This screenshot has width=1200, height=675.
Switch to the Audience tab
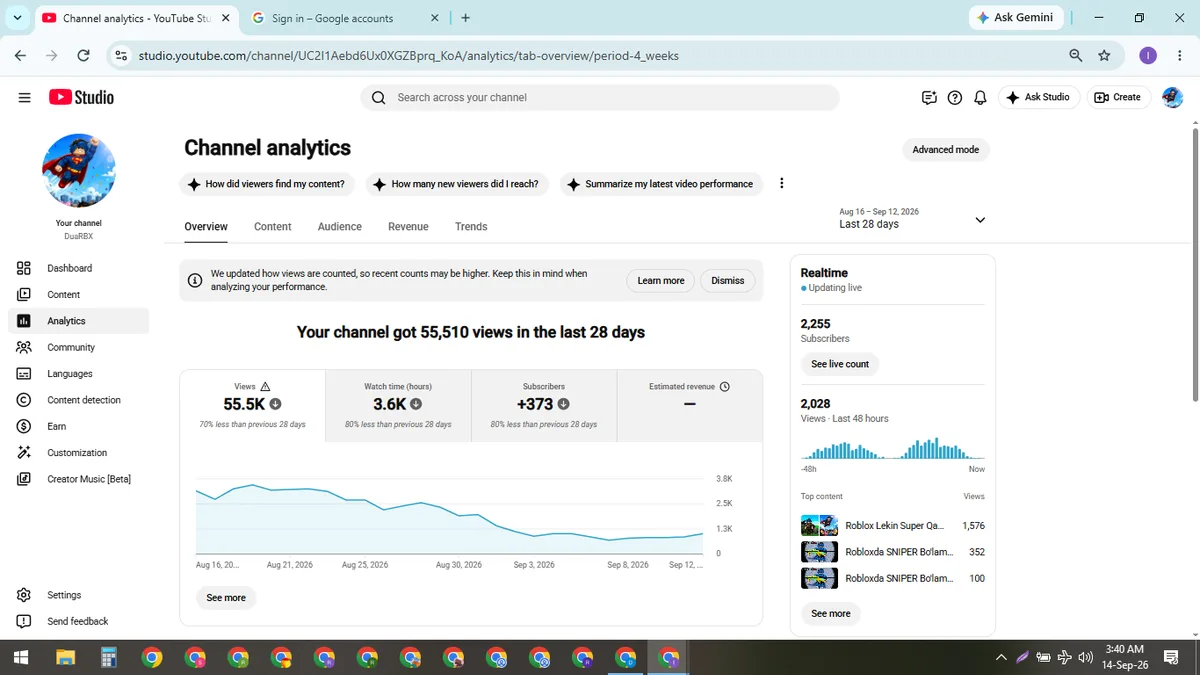340,227
